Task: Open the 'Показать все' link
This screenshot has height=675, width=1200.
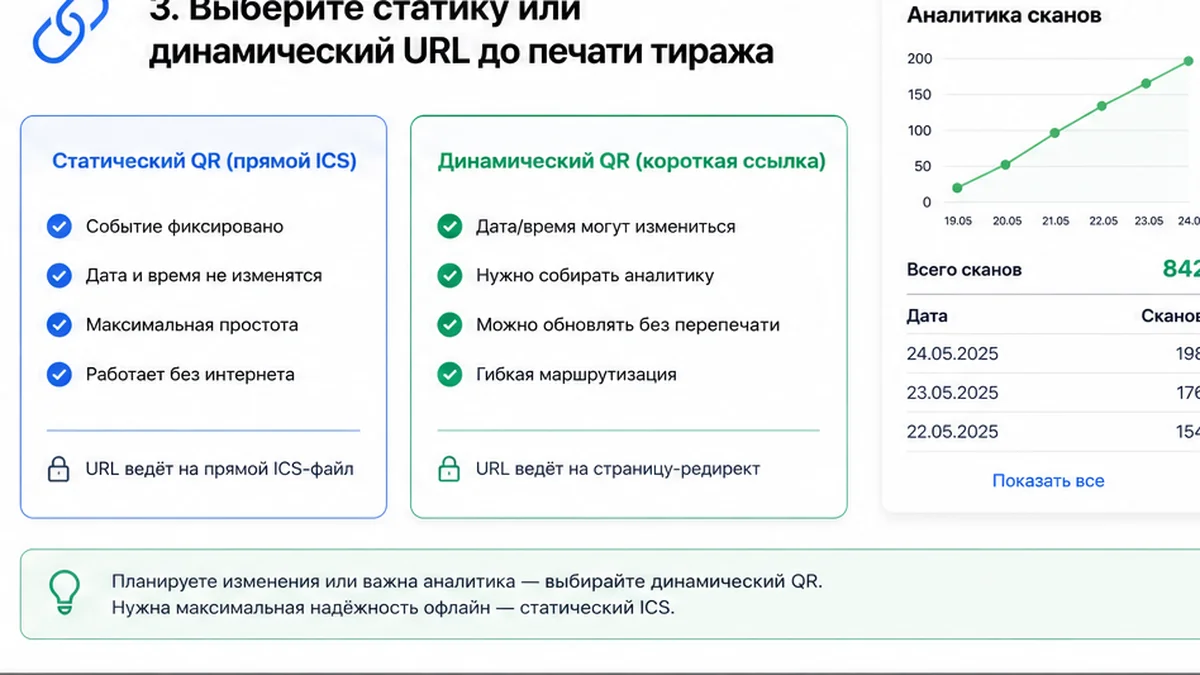Action: [1048, 481]
